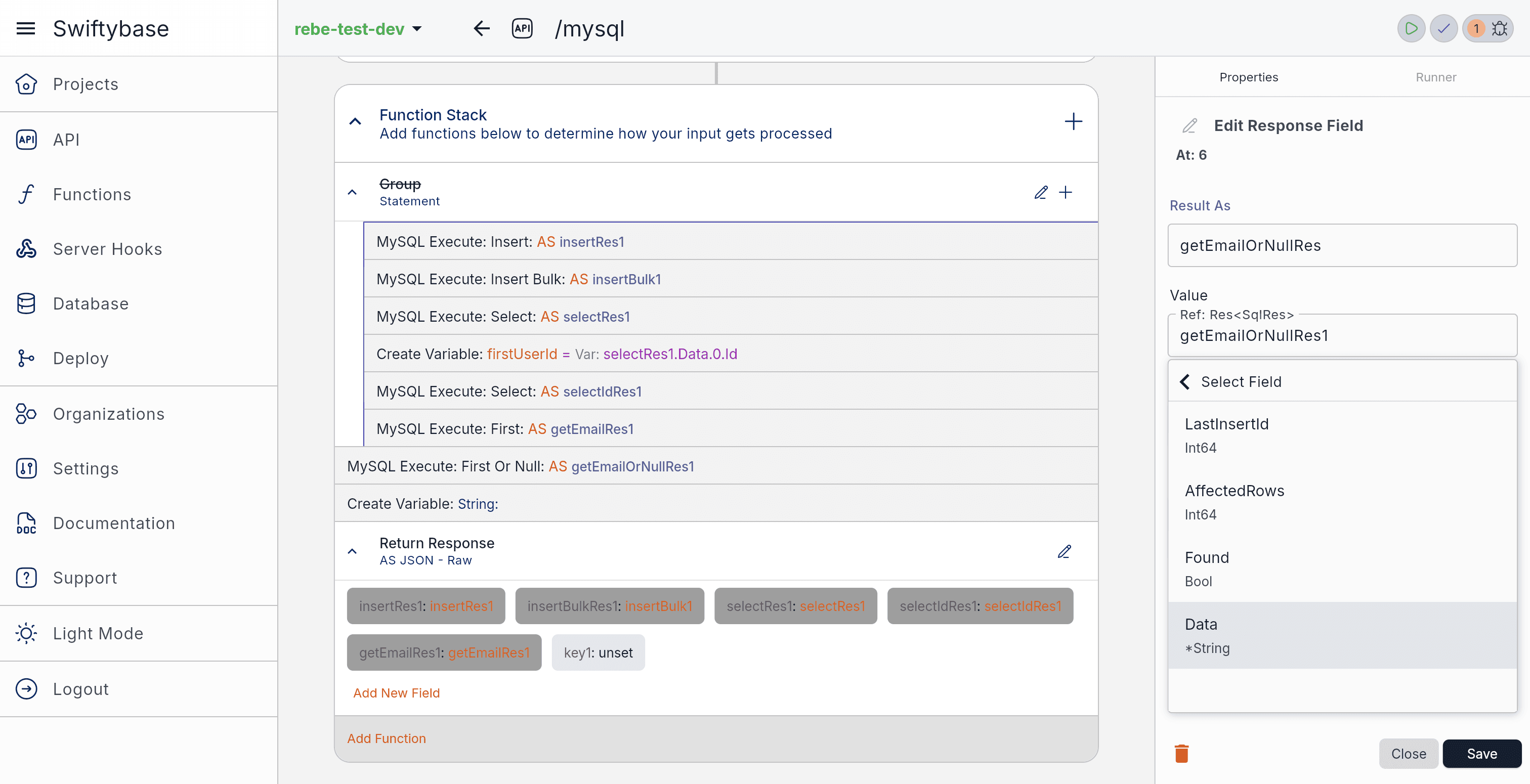Screen dimensions: 1530x784
Task: Click the validate checkmark icon
Action: tap(1443, 28)
